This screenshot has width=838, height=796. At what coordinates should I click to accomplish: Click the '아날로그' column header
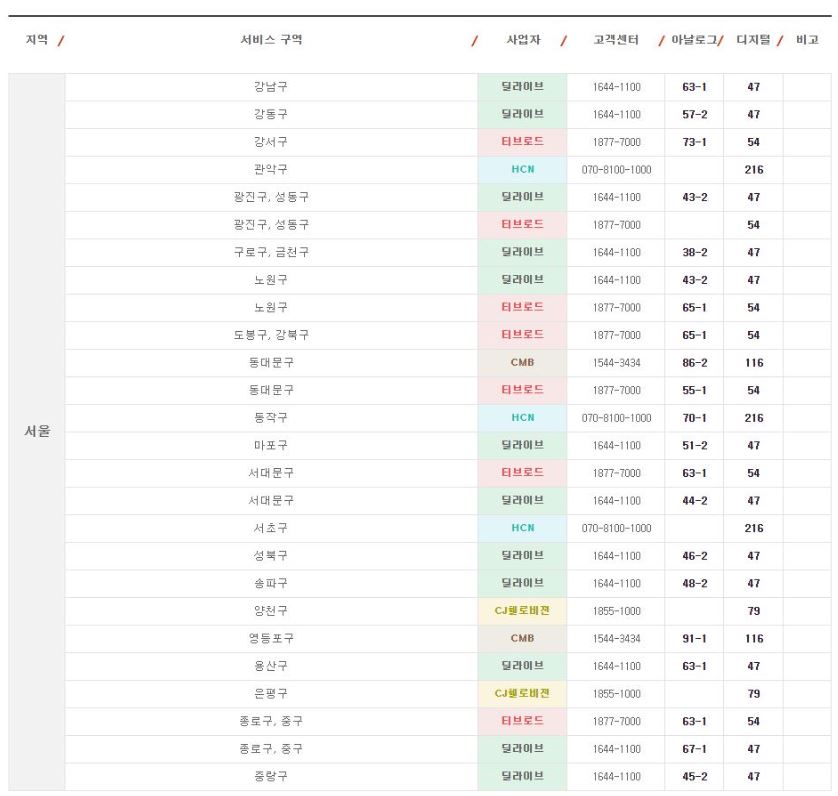pos(694,40)
